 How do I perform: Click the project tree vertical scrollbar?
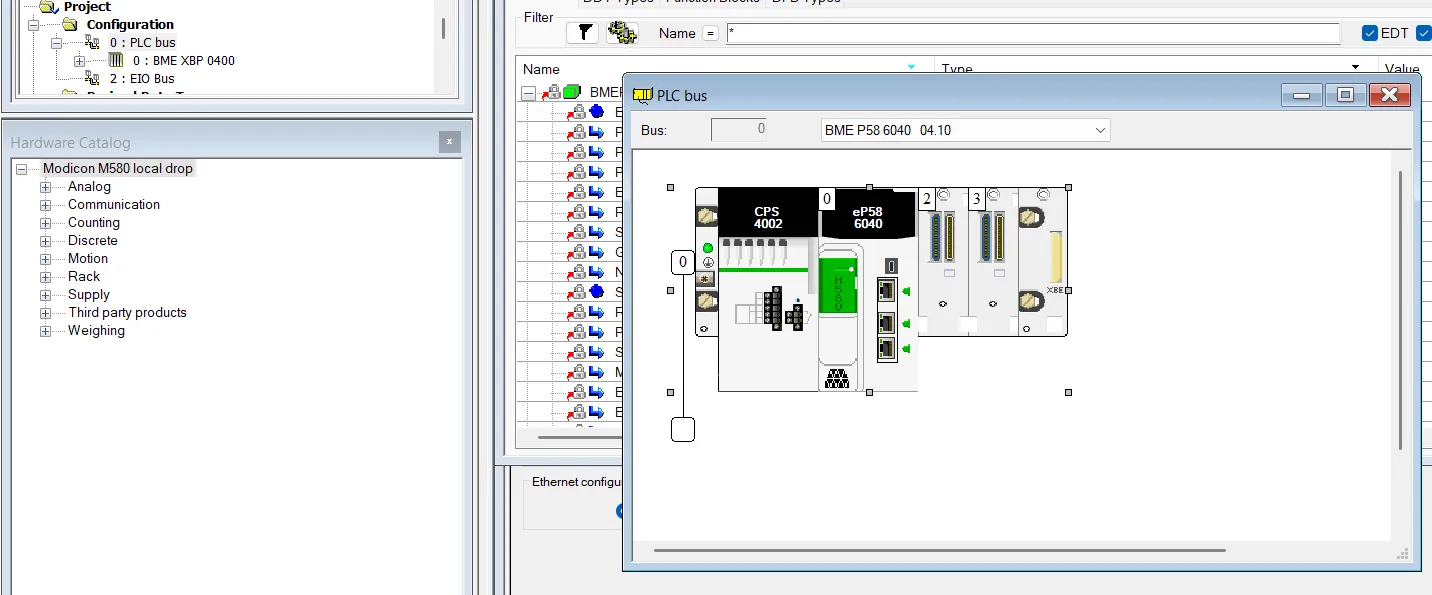(444, 27)
